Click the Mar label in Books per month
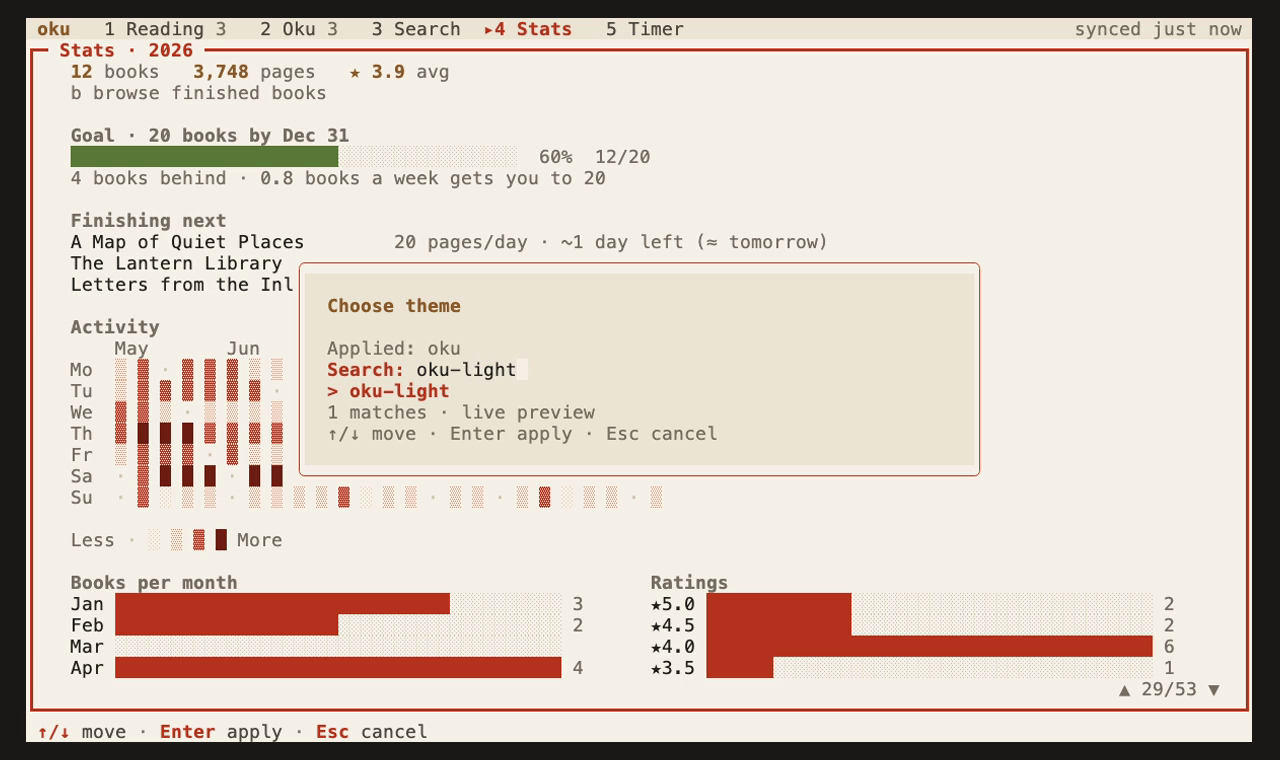The width and height of the screenshot is (1280, 760). pyautogui.click(x=87, y=647)
